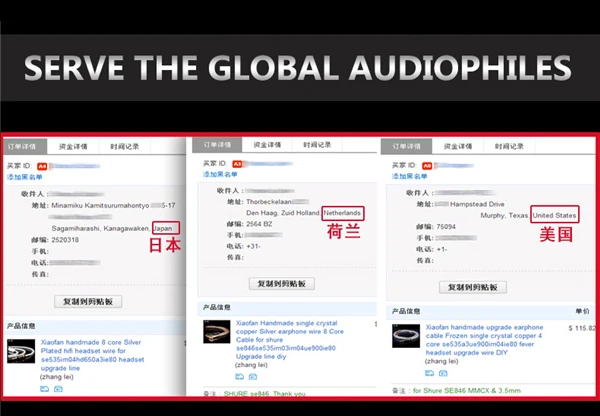The image size is (600, 416).
Task: Click (zhang lei) under the Netherlands order product
Action: (x=251, y=365)
